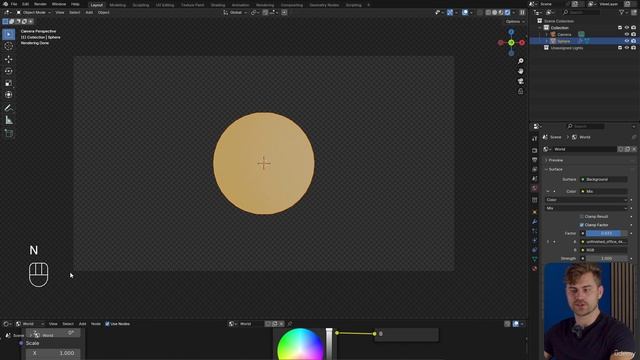
Task: Open Object Mode dropdown
Action: coord(33,13)
